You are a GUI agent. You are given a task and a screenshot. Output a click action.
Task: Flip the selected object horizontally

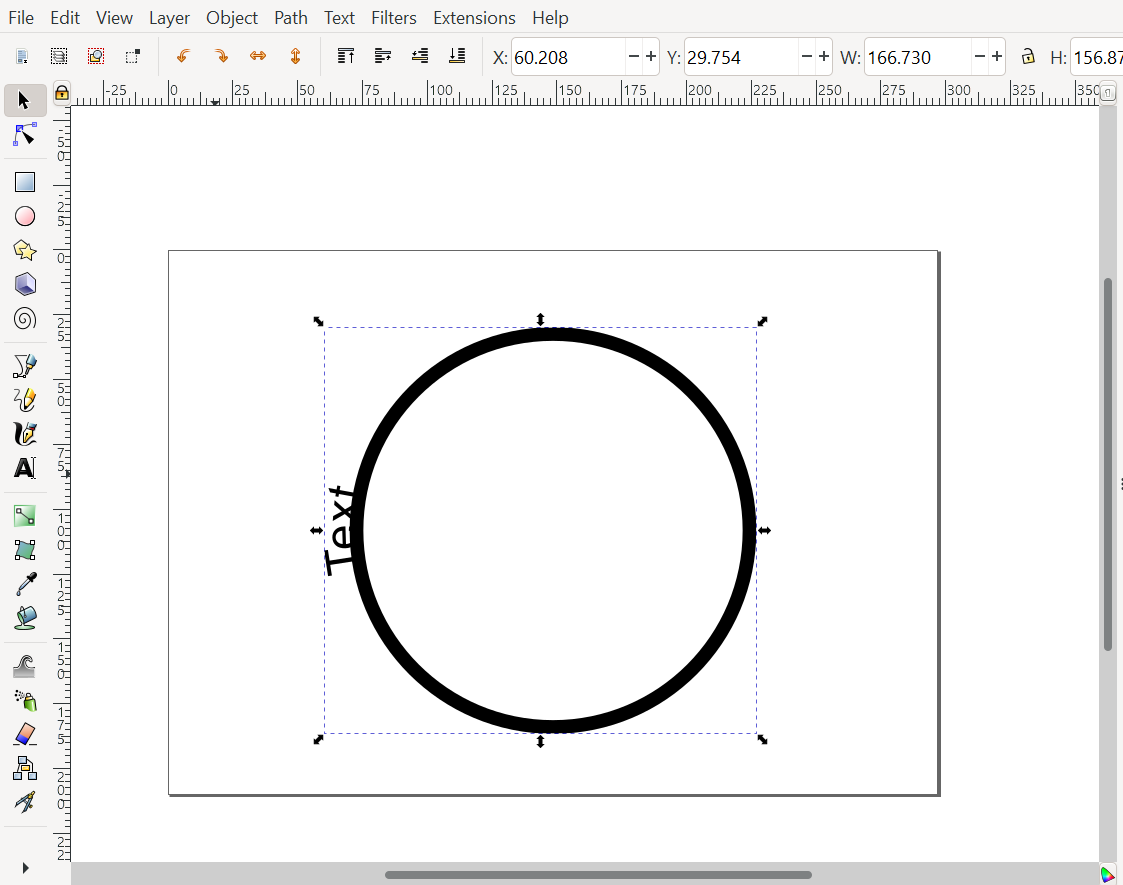pyautogui.click(x=258, y=57)
